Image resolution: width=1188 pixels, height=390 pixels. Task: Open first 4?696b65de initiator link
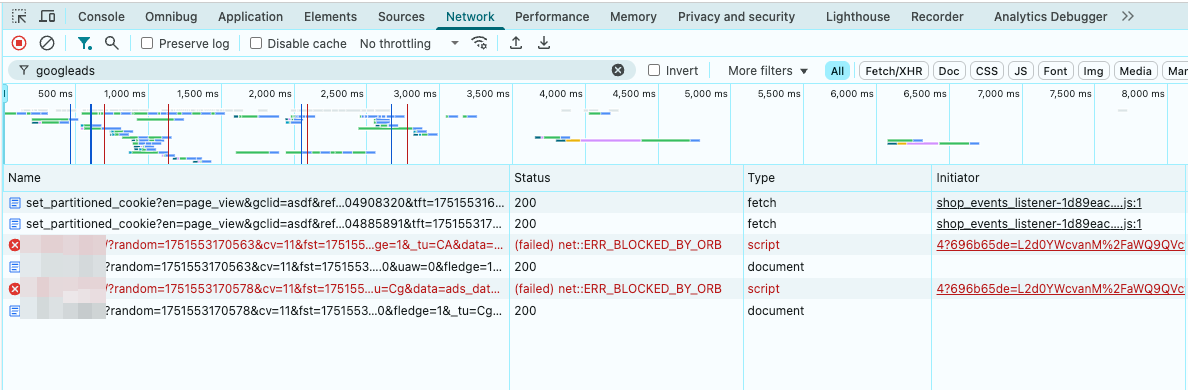tap(1060, 245)
